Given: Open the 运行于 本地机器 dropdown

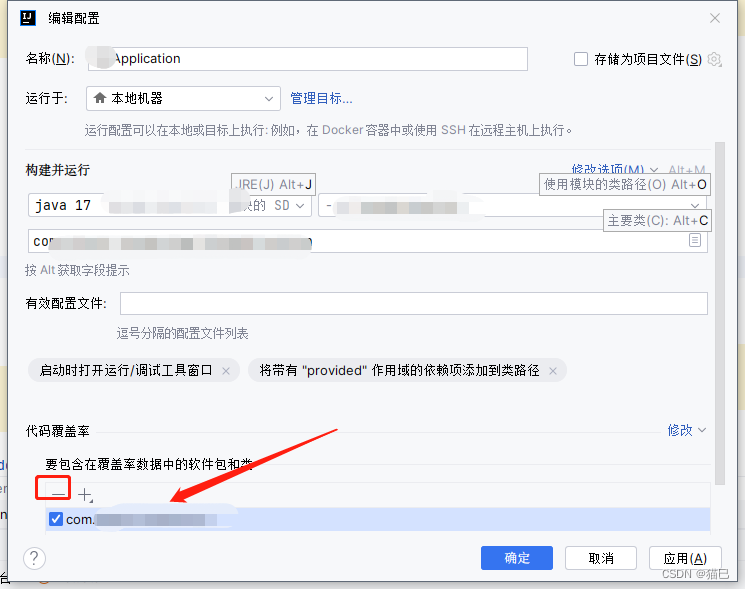Looking at the screenshot, I should pos(183,98).
